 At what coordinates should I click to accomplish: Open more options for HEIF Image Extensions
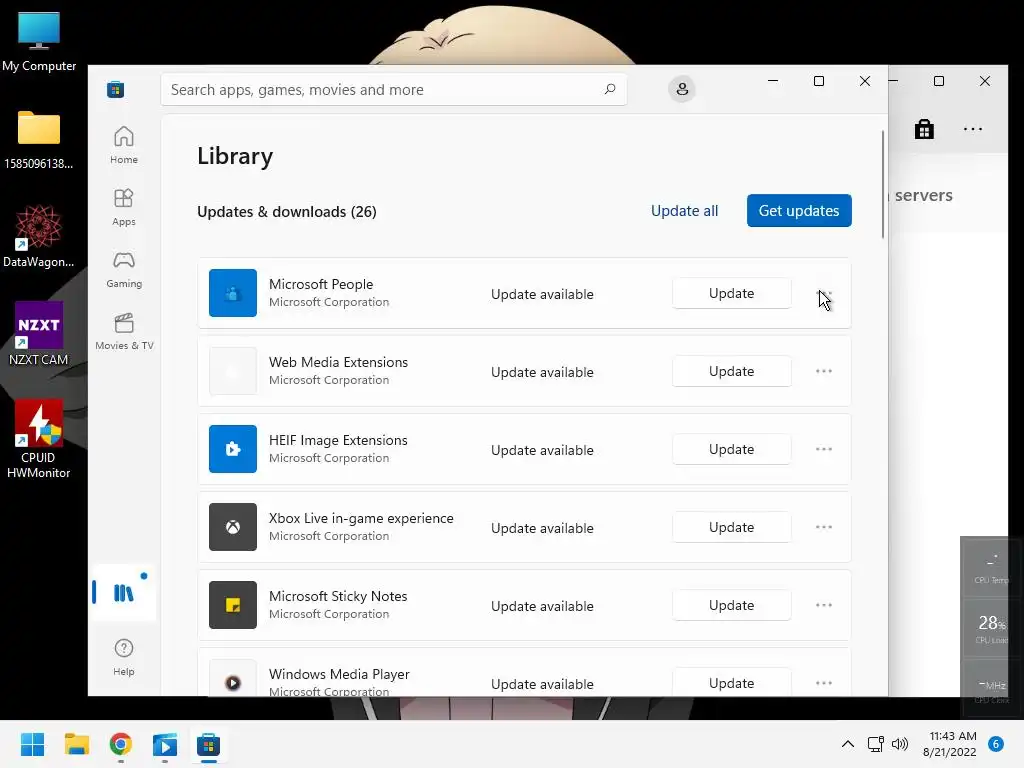824,449
